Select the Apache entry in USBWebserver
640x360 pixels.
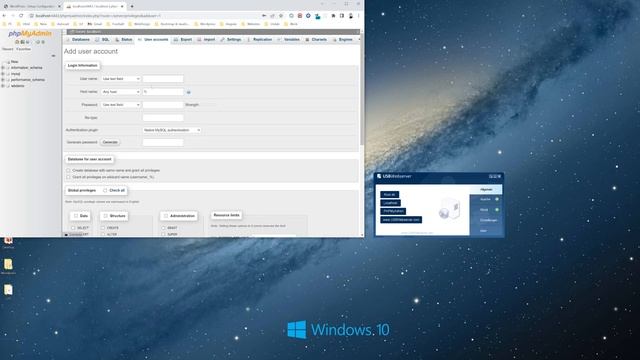pyautogui.click(x=486, y=199)
